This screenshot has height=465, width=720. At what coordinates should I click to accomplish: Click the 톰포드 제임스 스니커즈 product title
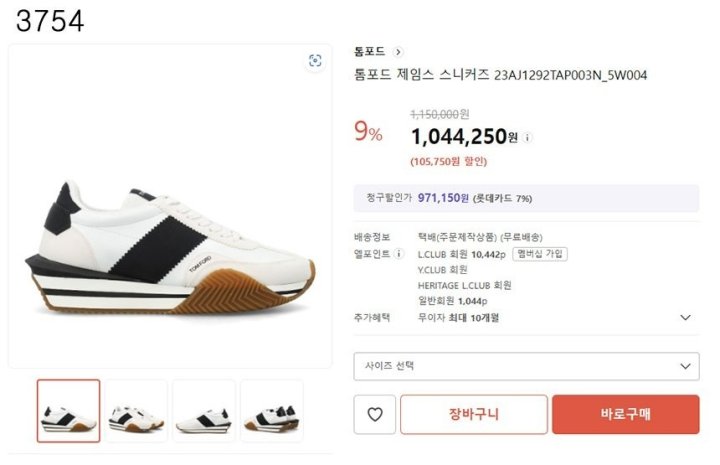(x=501, y=75)
